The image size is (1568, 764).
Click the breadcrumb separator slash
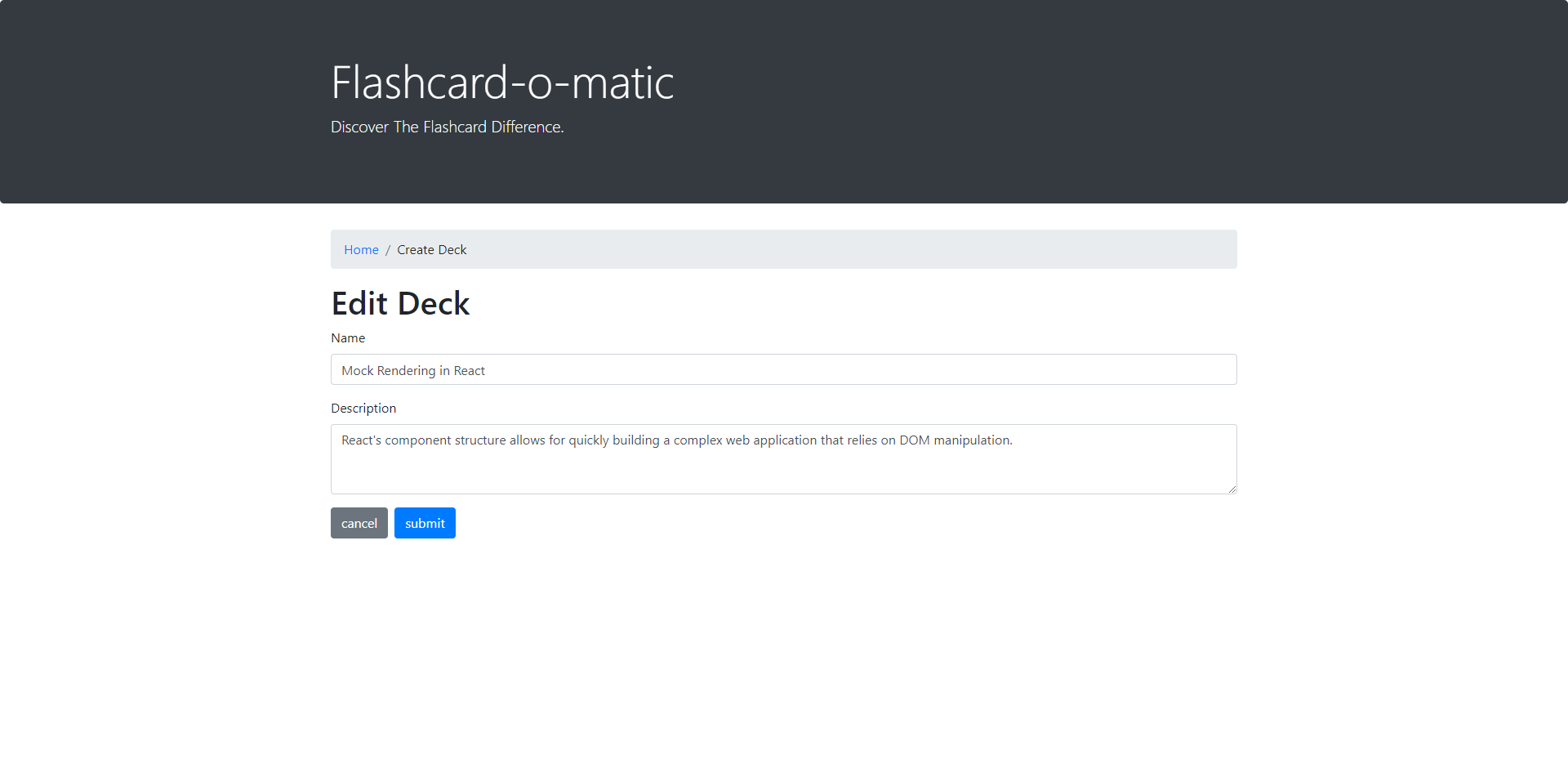click(388, 249)
